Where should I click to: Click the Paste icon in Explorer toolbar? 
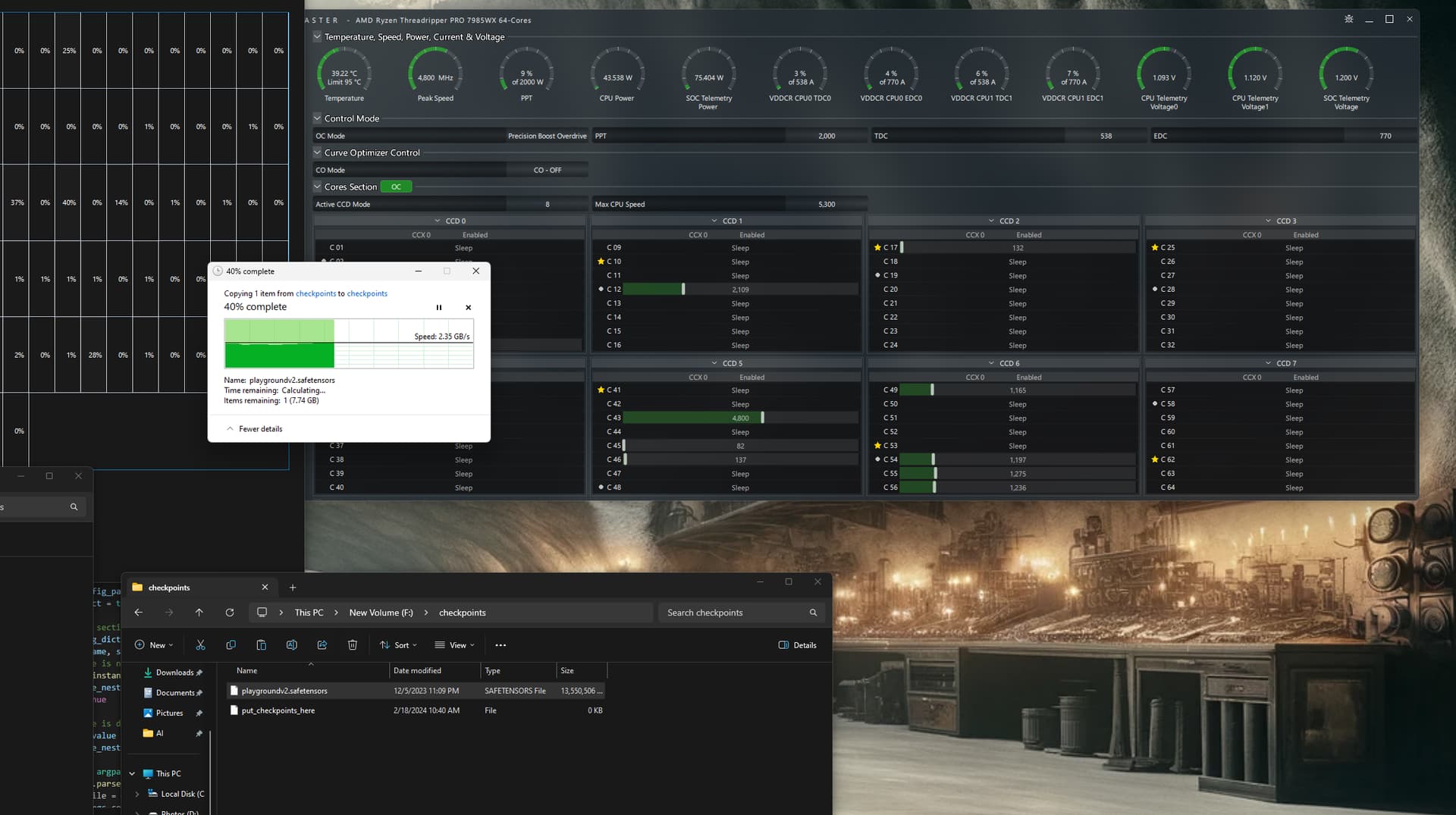pos(261,645)
